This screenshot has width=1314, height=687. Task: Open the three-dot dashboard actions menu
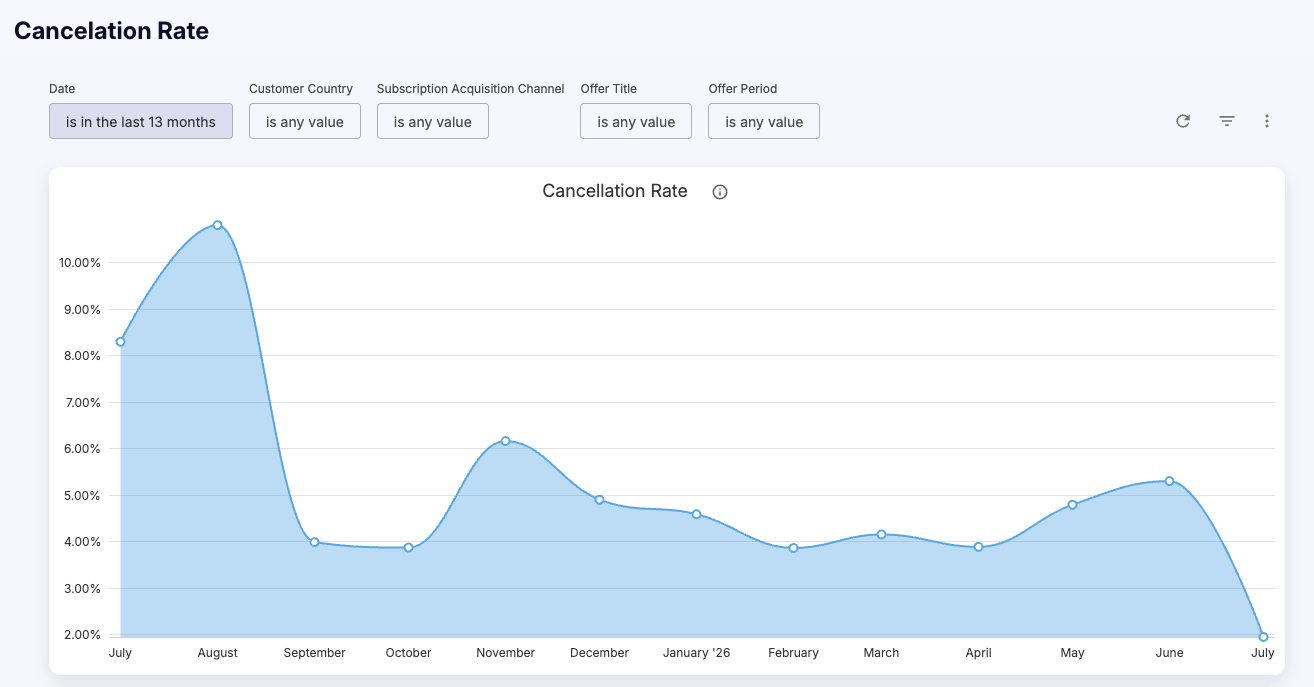pyautogui.click(x=1267, y=121)
